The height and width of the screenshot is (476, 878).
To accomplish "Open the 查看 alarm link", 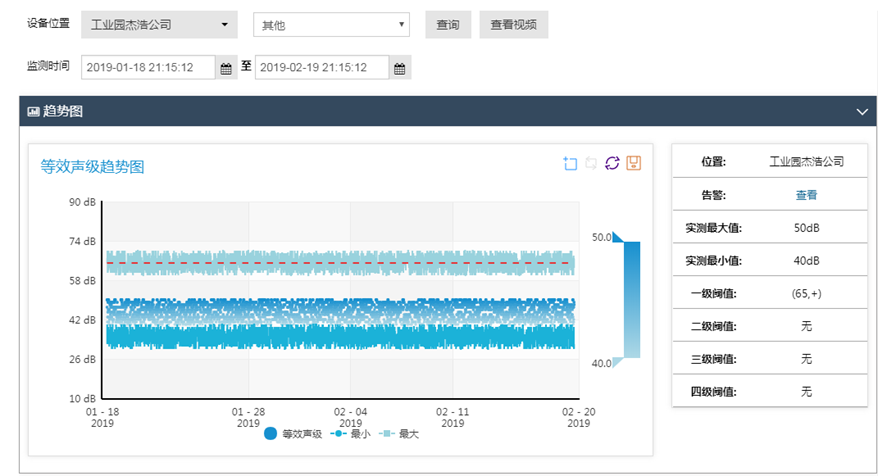I will [x=806, y=195].
